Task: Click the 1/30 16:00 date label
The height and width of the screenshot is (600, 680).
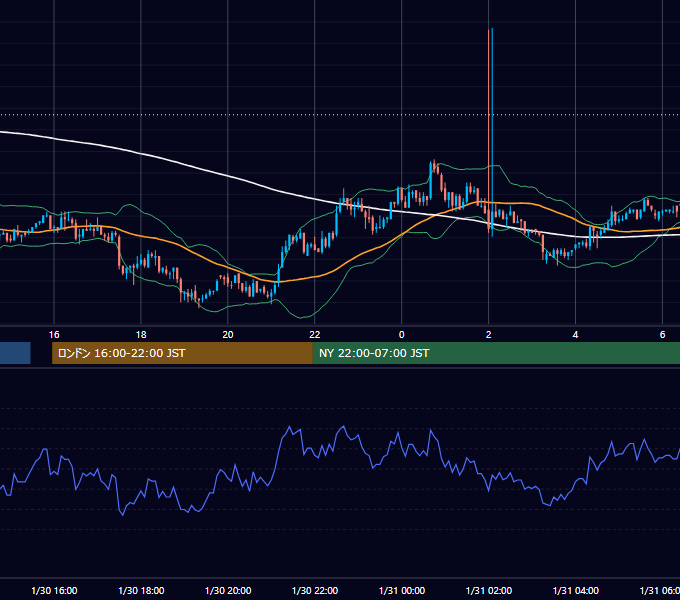Action: tap(54, 590)
